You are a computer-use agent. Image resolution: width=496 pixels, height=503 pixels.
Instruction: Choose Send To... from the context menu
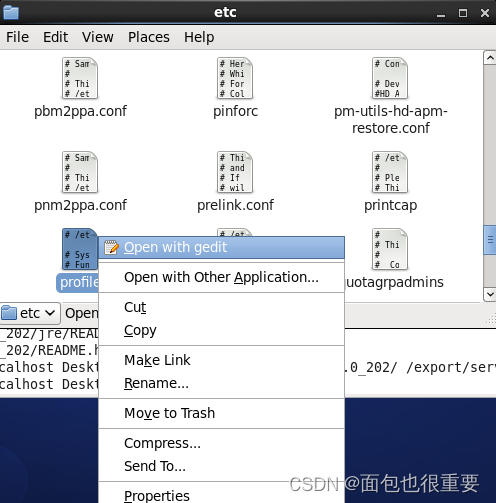(x=221, y=466)
